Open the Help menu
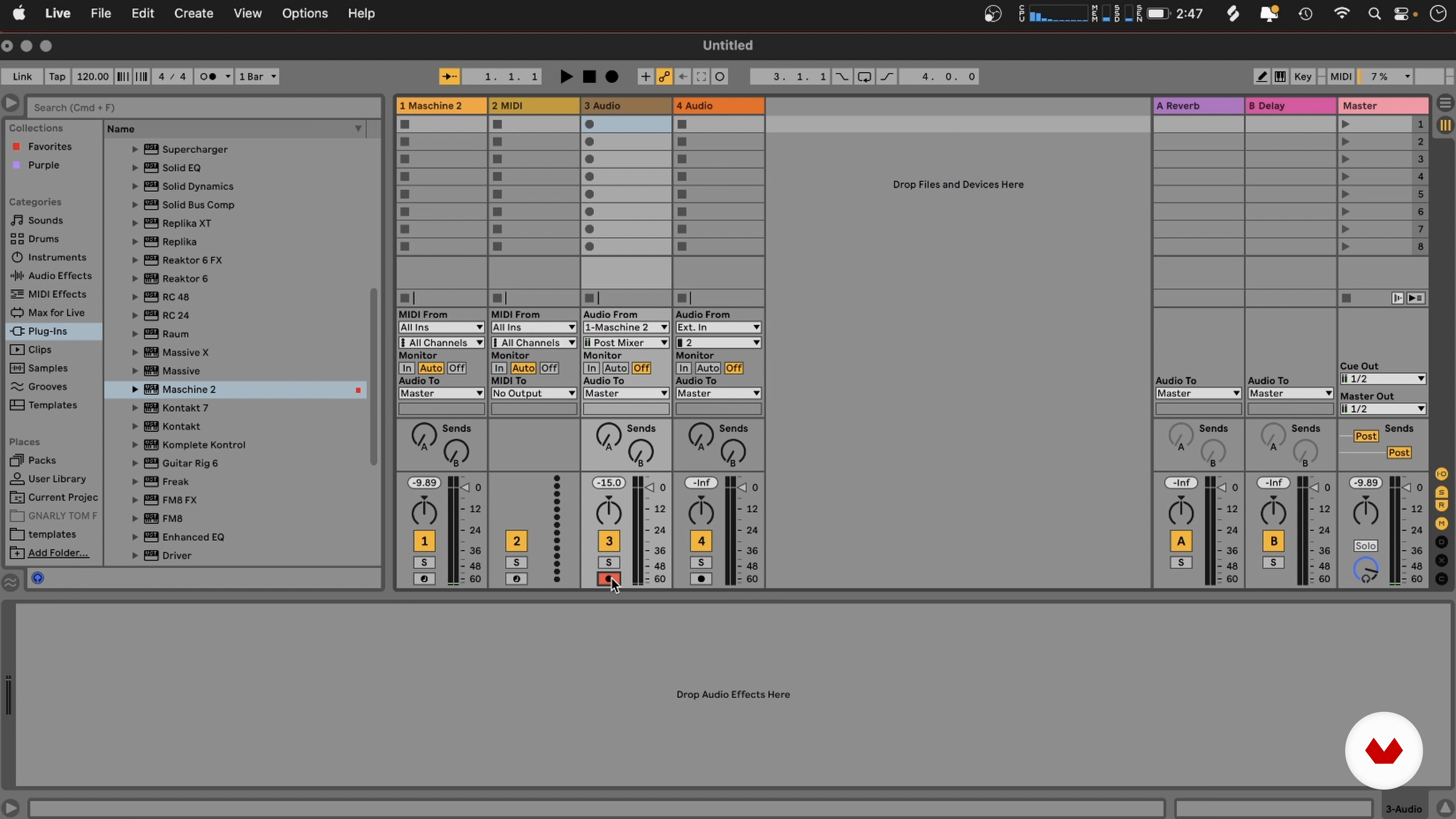Viewport: 1456px width, 819px height. pos(361,13)
